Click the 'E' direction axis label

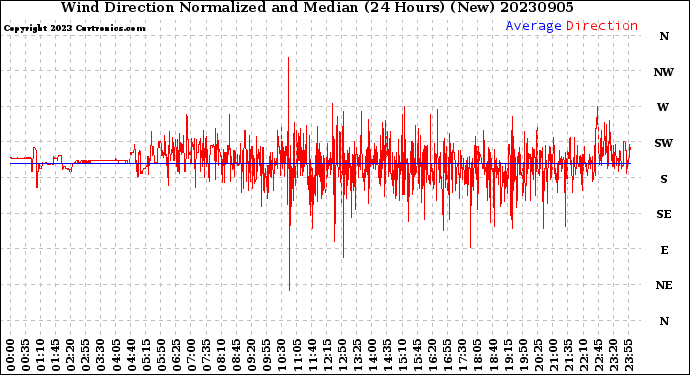pyautogui.click(x=664, y=250)
